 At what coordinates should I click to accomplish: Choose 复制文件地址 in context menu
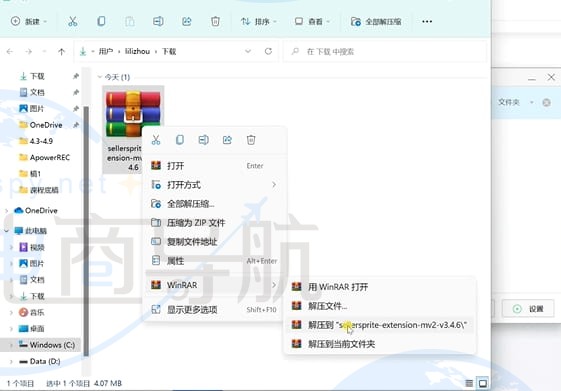click(214, 242)
